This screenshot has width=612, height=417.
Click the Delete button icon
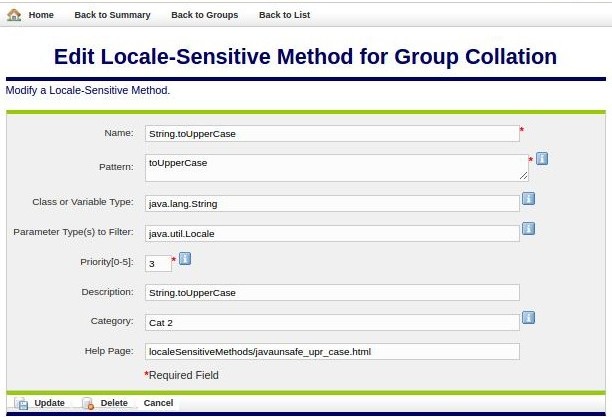(x=88, y=403)
